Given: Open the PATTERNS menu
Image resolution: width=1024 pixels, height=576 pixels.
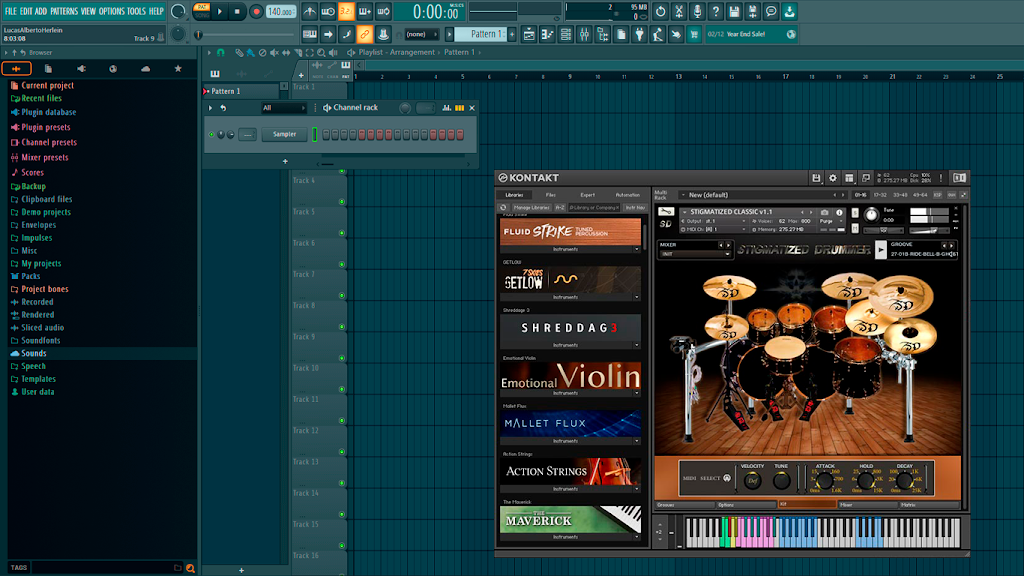Looking at the screenshot, I should coord(64,11).
